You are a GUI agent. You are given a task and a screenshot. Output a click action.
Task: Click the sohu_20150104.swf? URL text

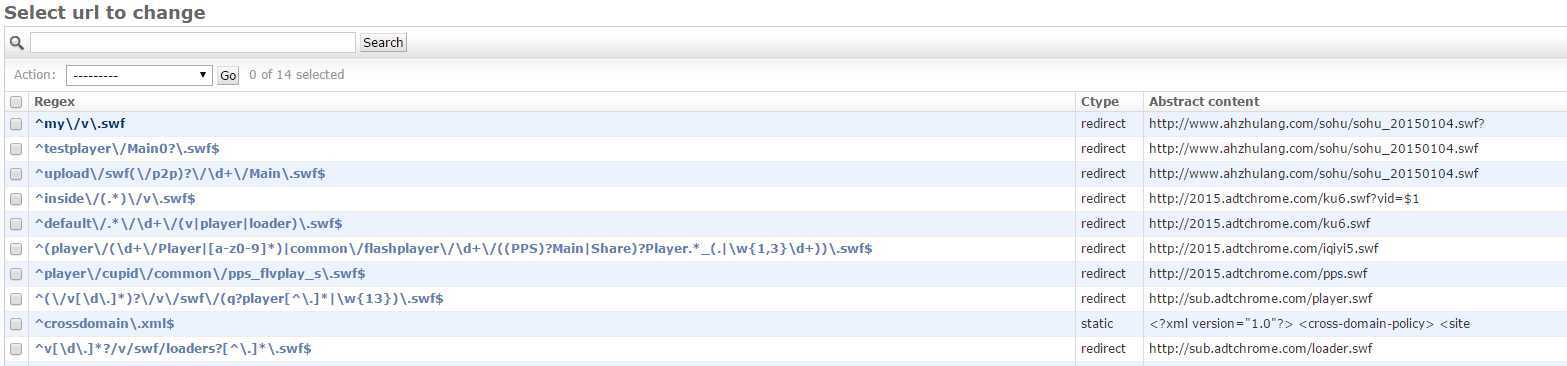[1317, 123]
